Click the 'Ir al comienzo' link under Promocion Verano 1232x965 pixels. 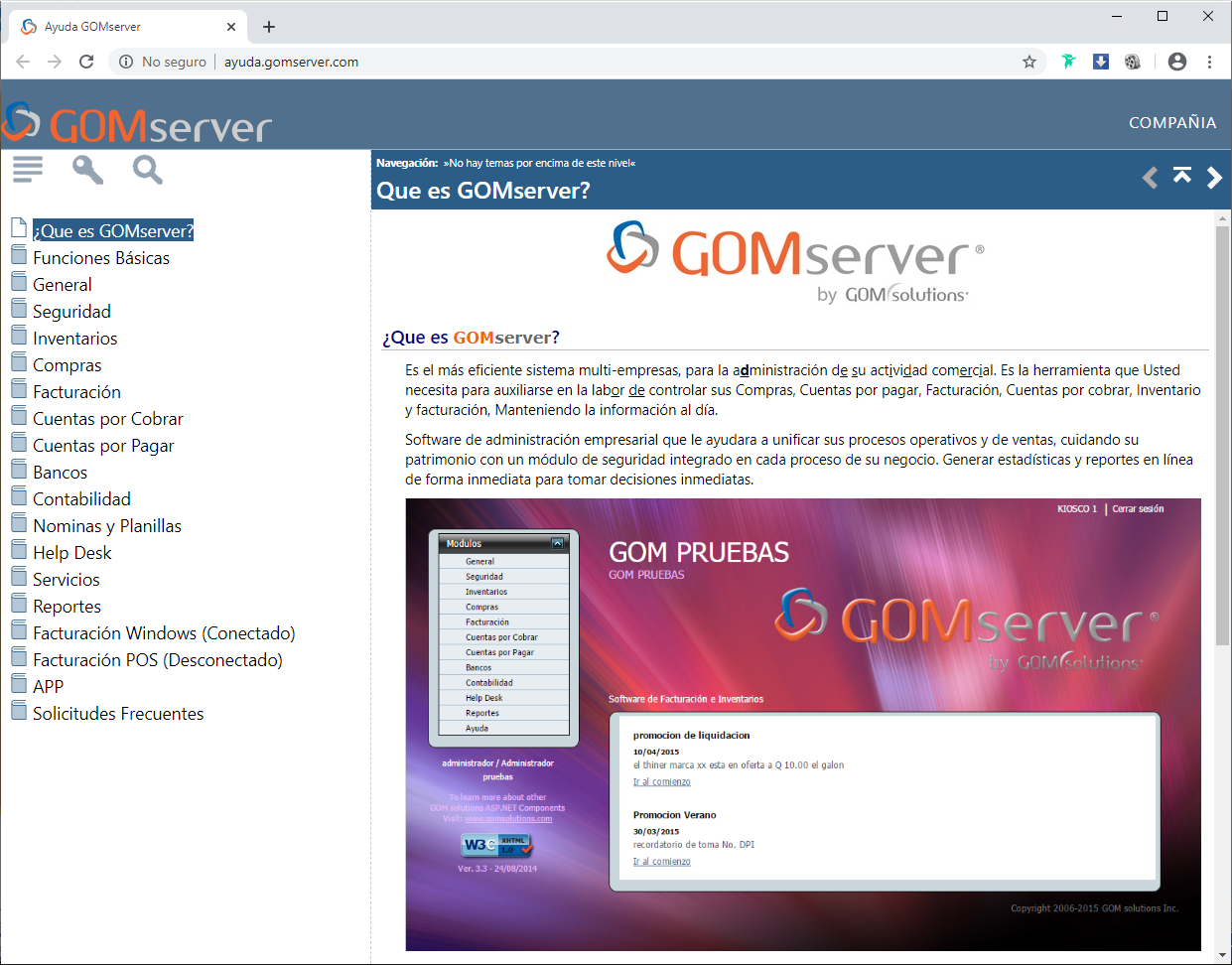(661, 861)
